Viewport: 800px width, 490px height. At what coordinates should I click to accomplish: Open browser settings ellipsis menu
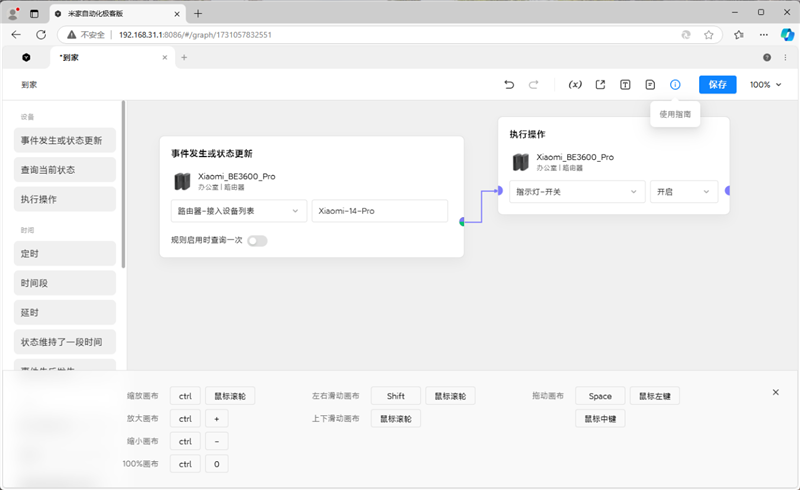pos(763,35)
